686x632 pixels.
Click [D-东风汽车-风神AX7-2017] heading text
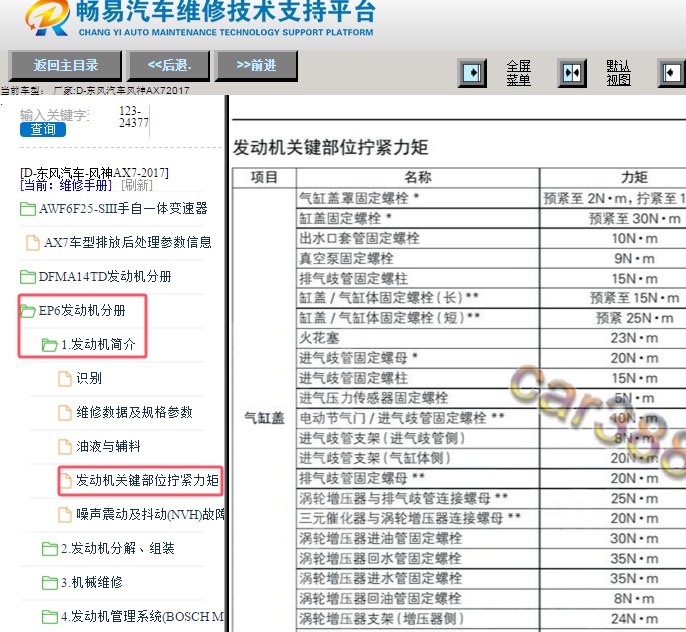coord(94,173)
